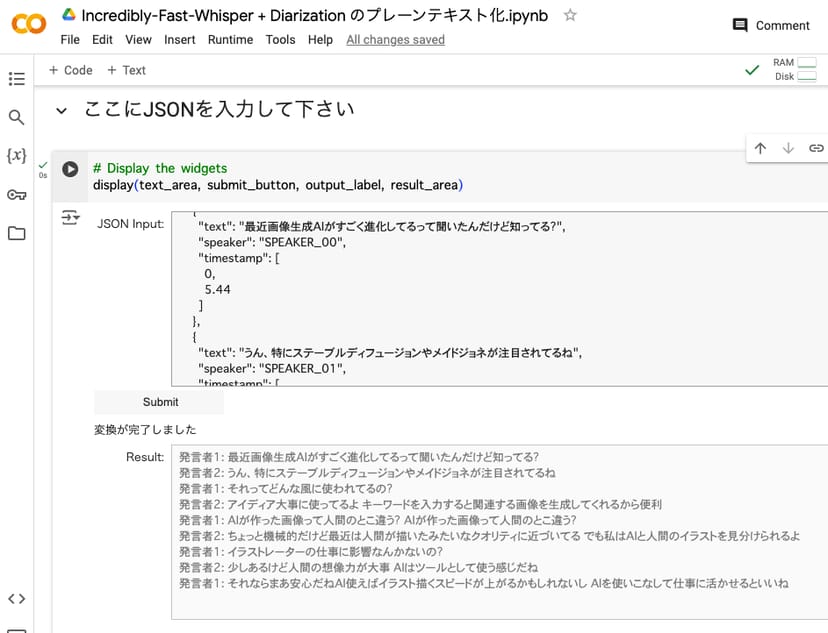828x633 pixels.
Task: Move the cell up with arrow icon
Action: 760,148
